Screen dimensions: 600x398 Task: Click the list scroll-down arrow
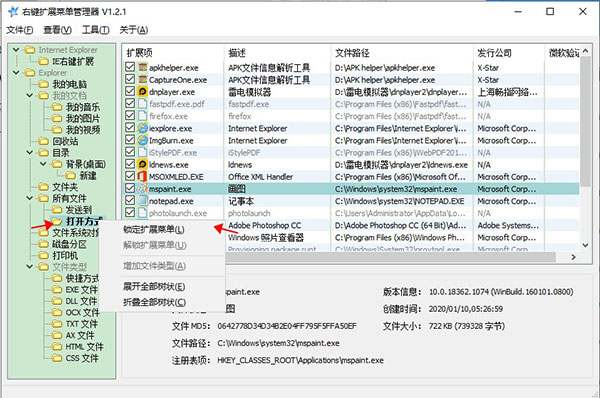[585, 245]
